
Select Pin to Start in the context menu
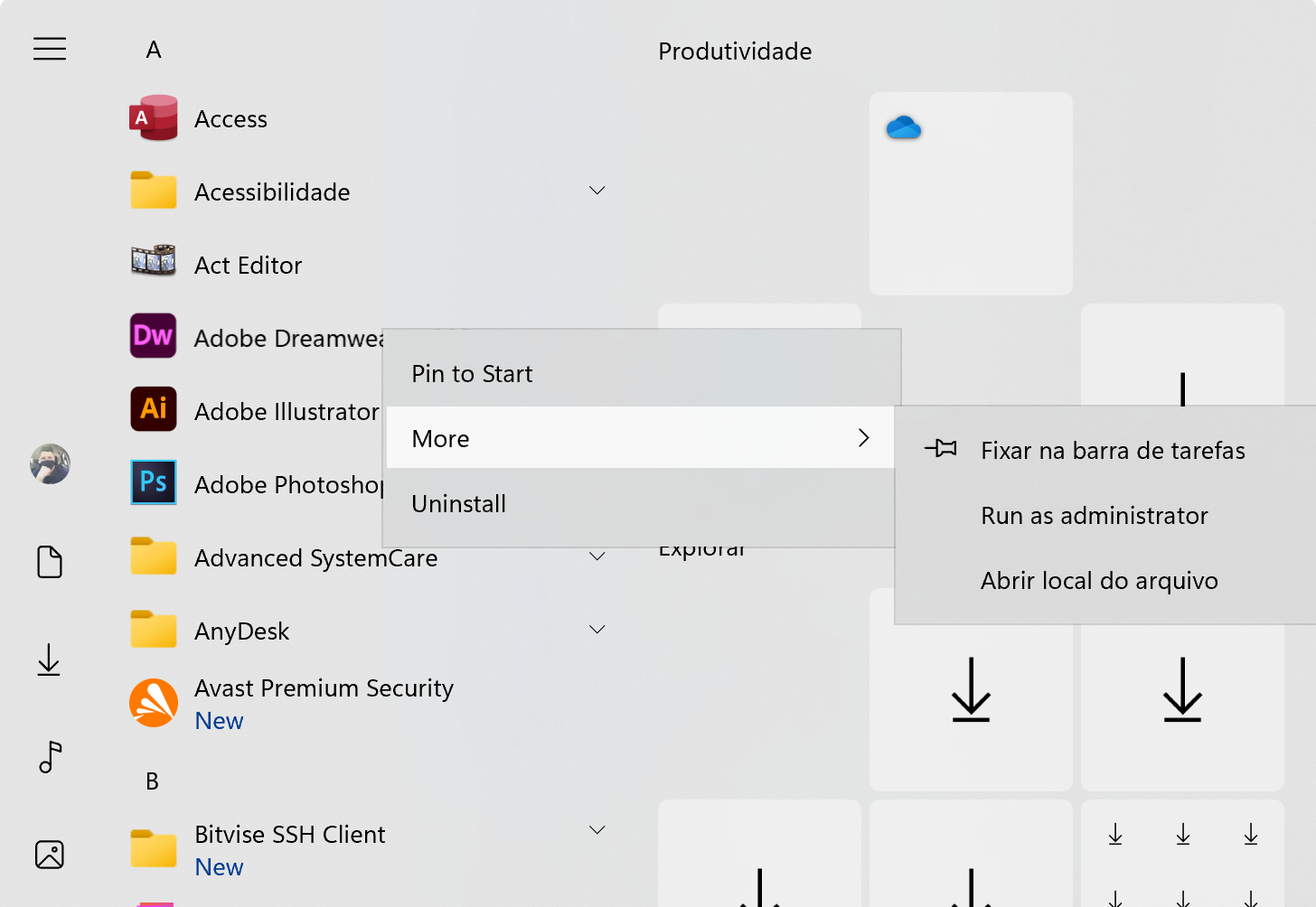click(472, 373)
